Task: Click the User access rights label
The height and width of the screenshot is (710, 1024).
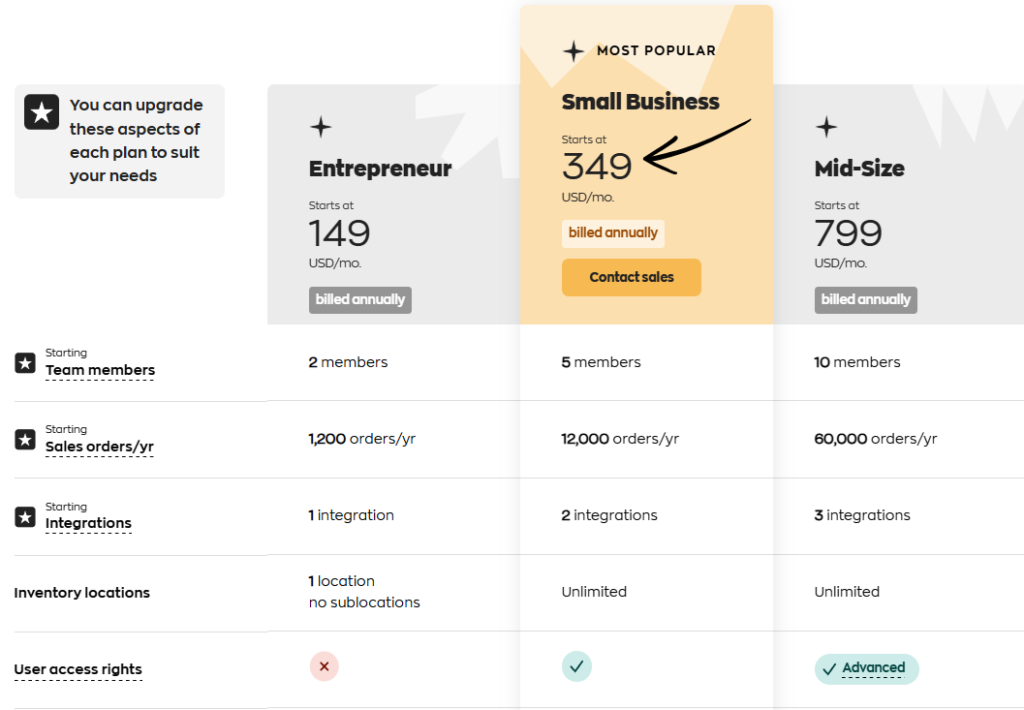Action: [x=78, y=670]
